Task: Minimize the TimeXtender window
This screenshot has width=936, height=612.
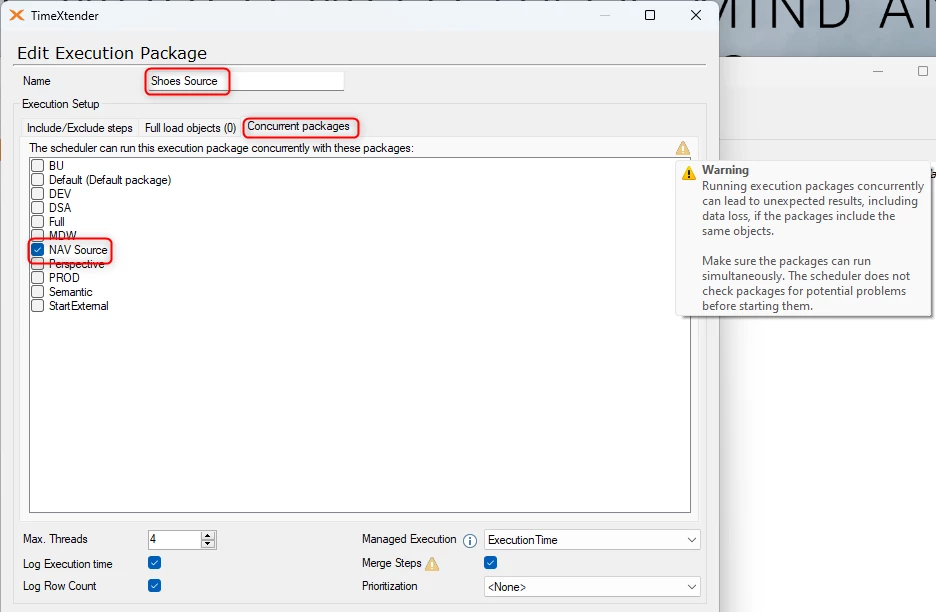Action: [x=605, y=16]
